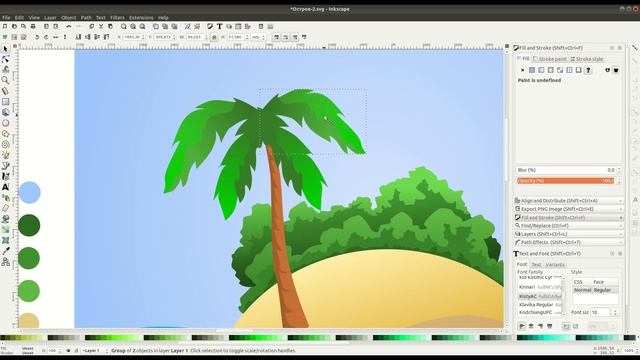The height and width of the screenshot is (360, 640).
Task: Click the font family list scrollbar
Action: tap(564, 296)
